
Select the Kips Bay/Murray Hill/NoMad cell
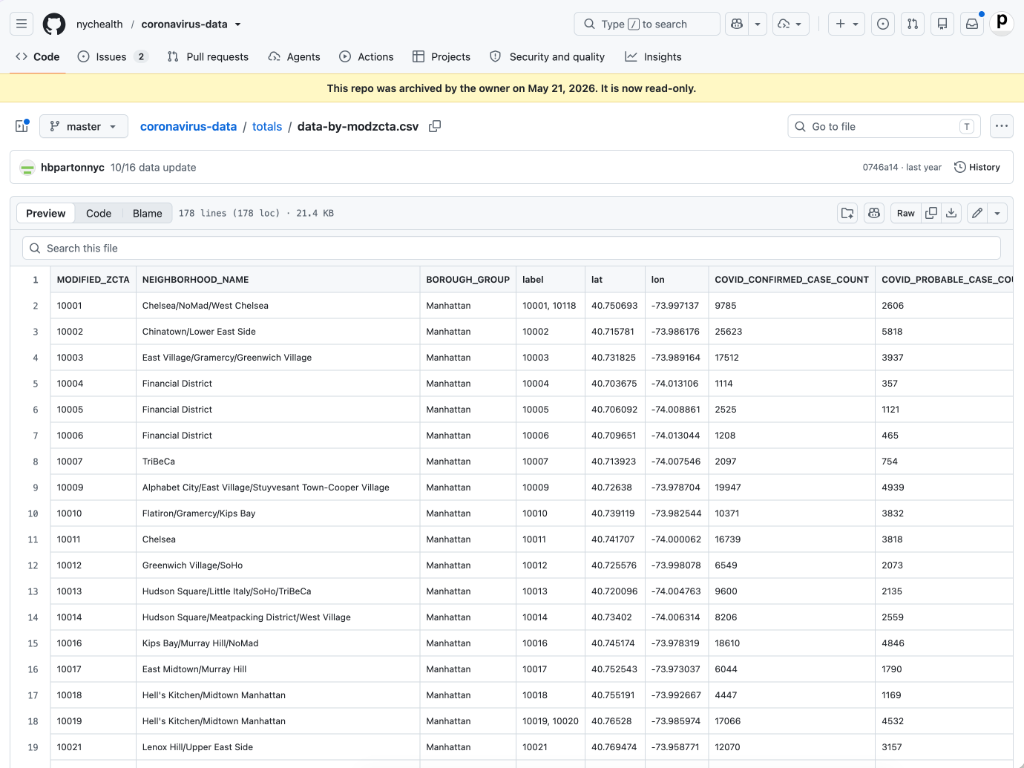pos(278,643)
